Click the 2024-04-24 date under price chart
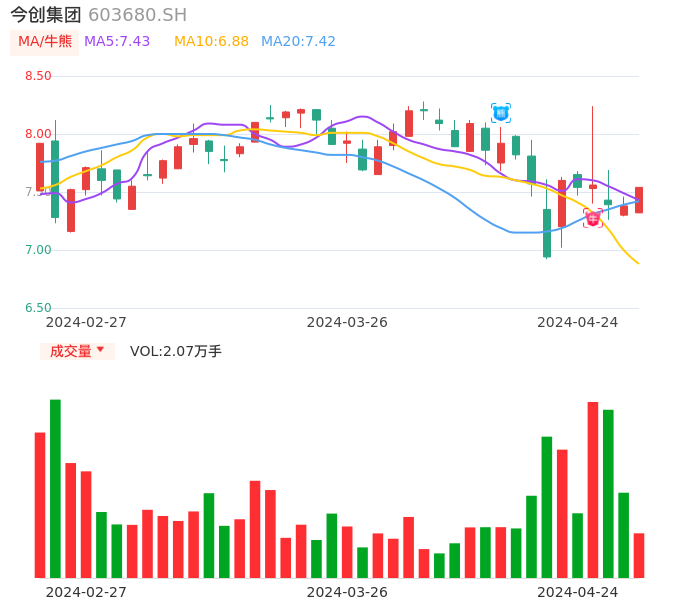Screen dimensions: 686x606 (x=578, y=322)
